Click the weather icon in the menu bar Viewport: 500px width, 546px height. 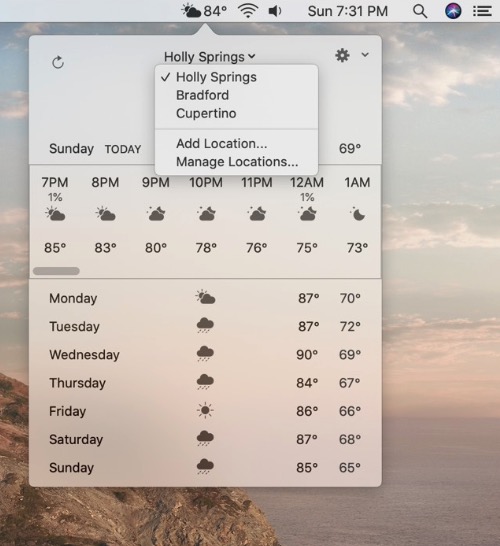pyautogui.click(x=191, y=11)
